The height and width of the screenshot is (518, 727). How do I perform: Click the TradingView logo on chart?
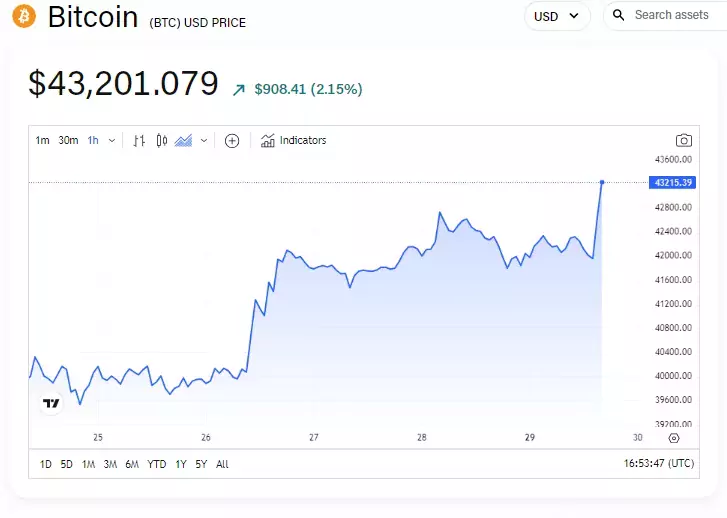pos(51,403)
